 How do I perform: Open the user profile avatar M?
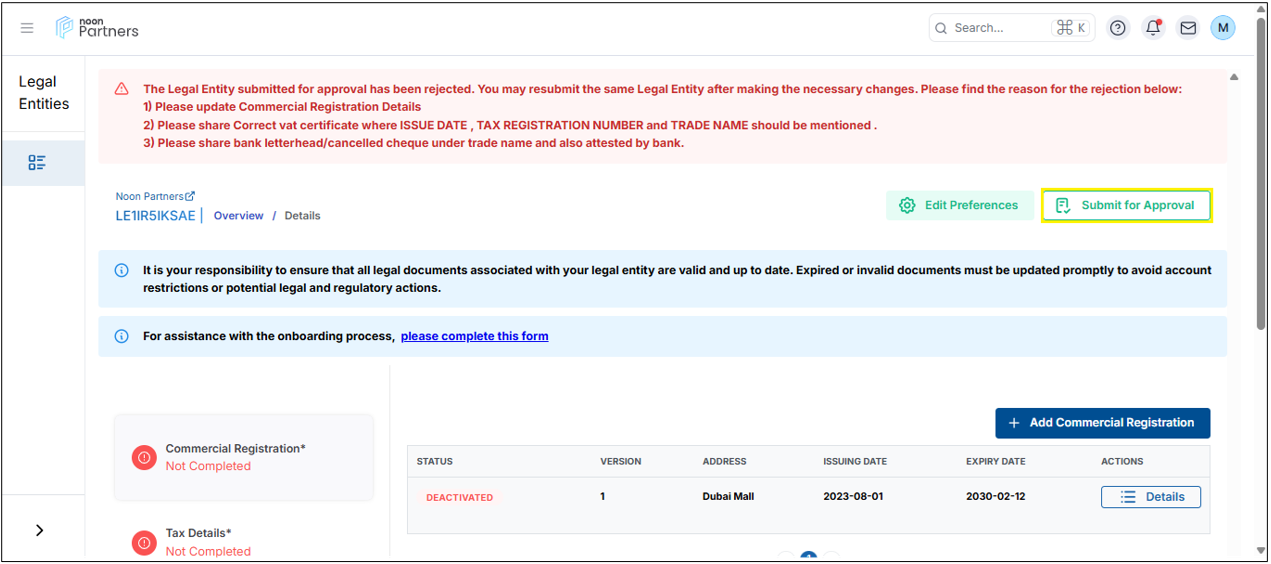(x=1222, y=28)
